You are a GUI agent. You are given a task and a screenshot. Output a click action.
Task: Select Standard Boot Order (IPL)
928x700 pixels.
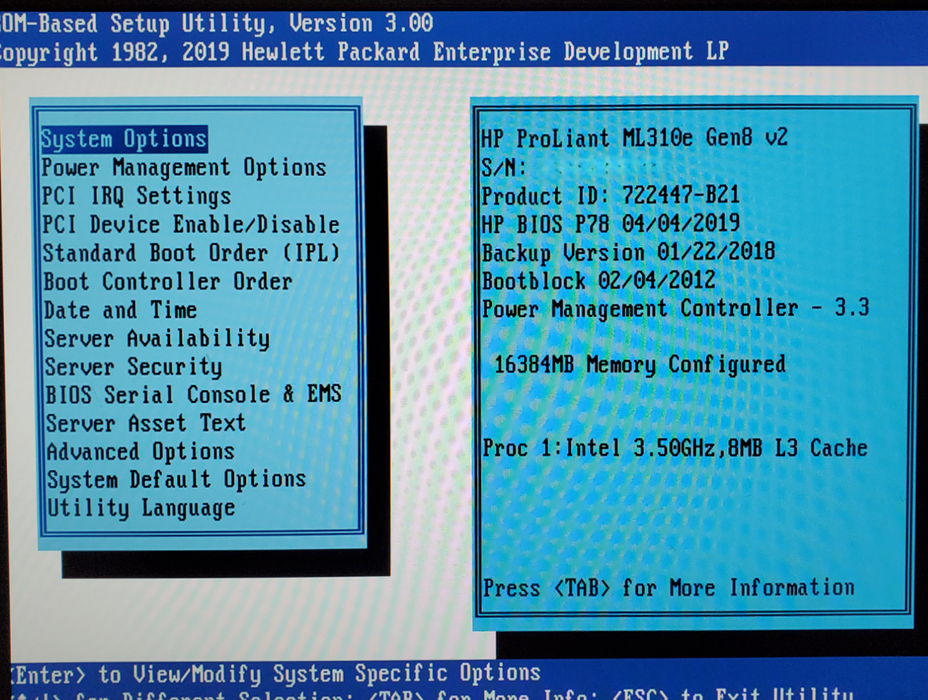(x=192, y=253)
